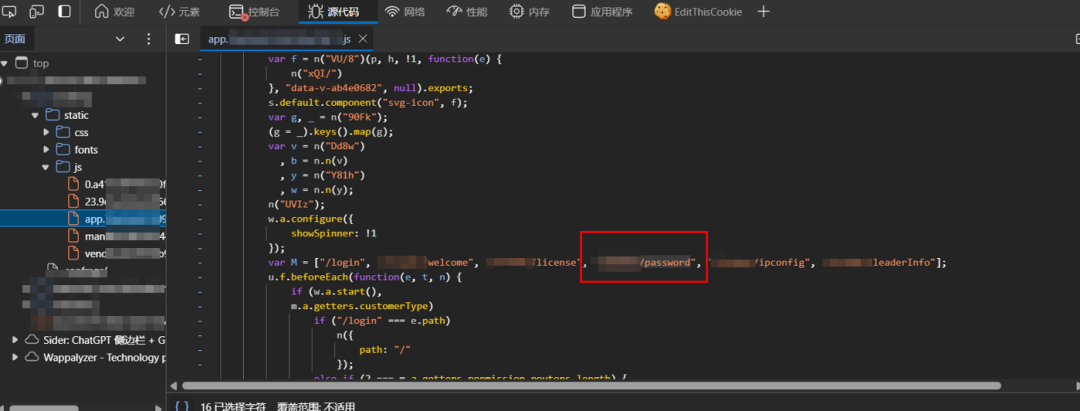Expand the fonts folder
This screenshot has height=411, width=1080.
click(47, 149)
